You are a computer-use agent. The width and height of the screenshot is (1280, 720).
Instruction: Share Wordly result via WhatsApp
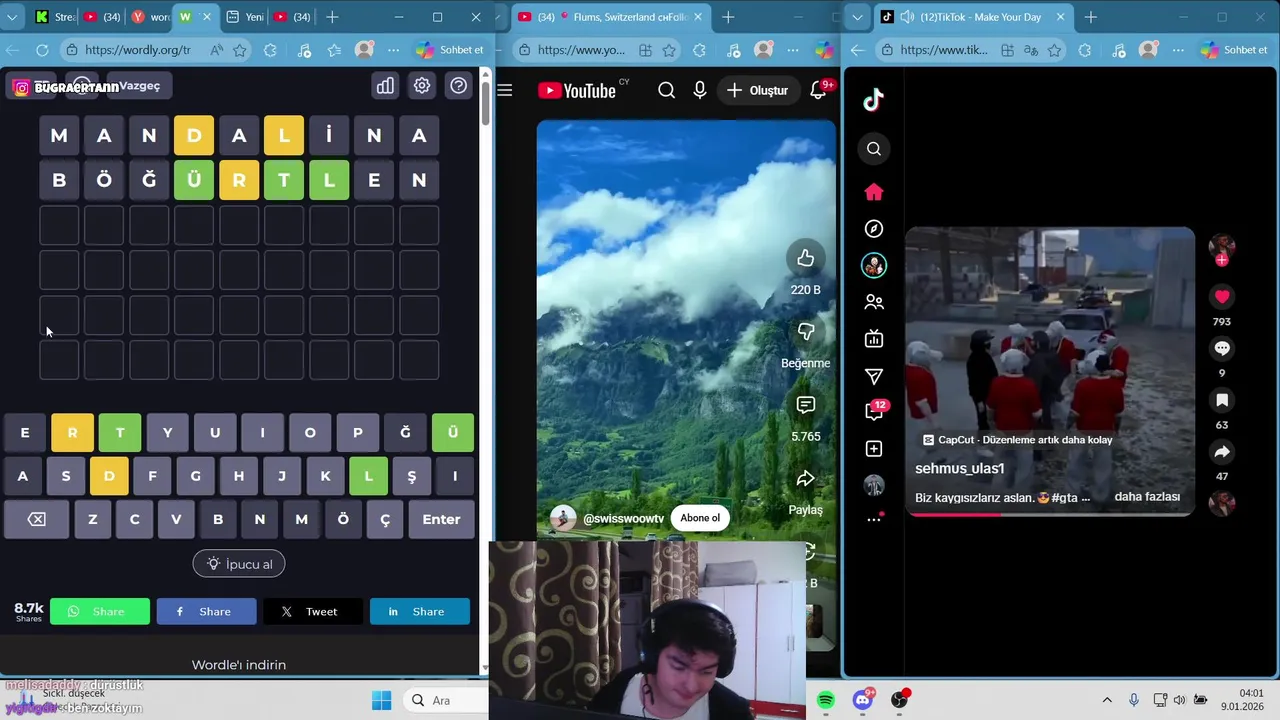pyautogui.click(x=100, y=611)
